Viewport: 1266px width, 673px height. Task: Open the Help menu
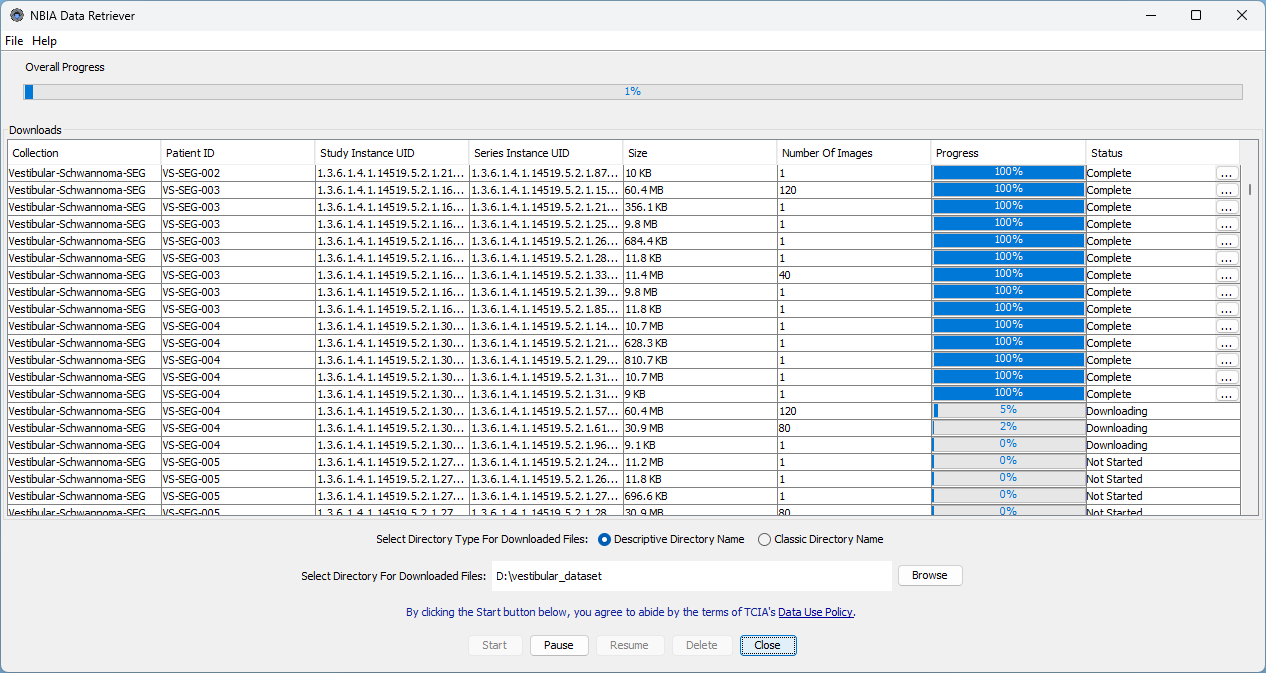pyautogui.click(x=44, y=41)
